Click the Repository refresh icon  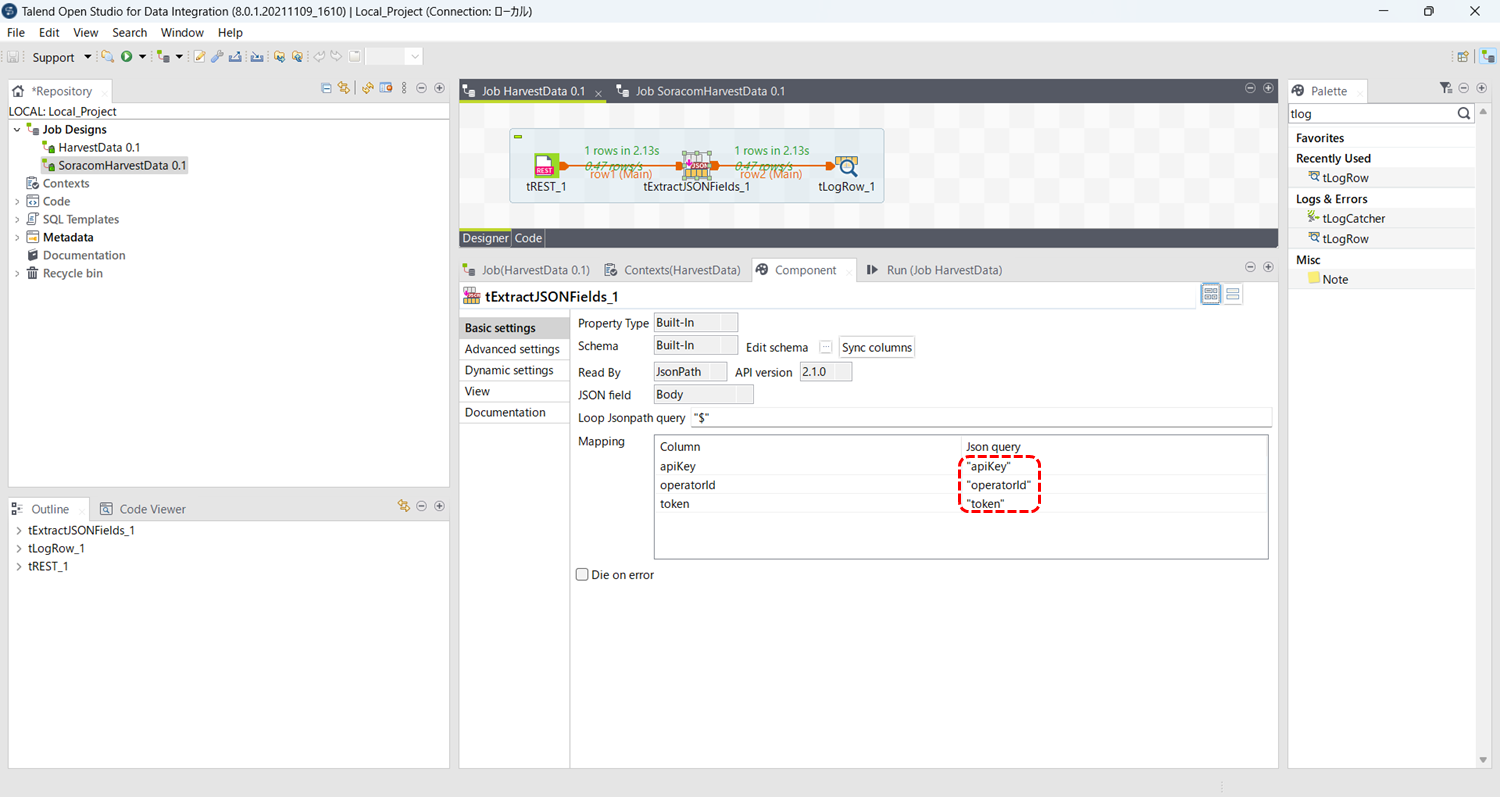(x=367, y=88)
